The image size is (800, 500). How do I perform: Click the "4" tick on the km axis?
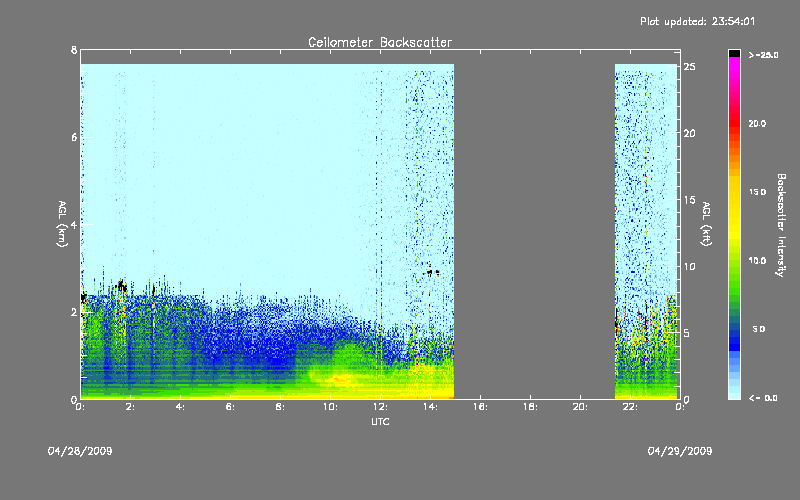[74, 224]
